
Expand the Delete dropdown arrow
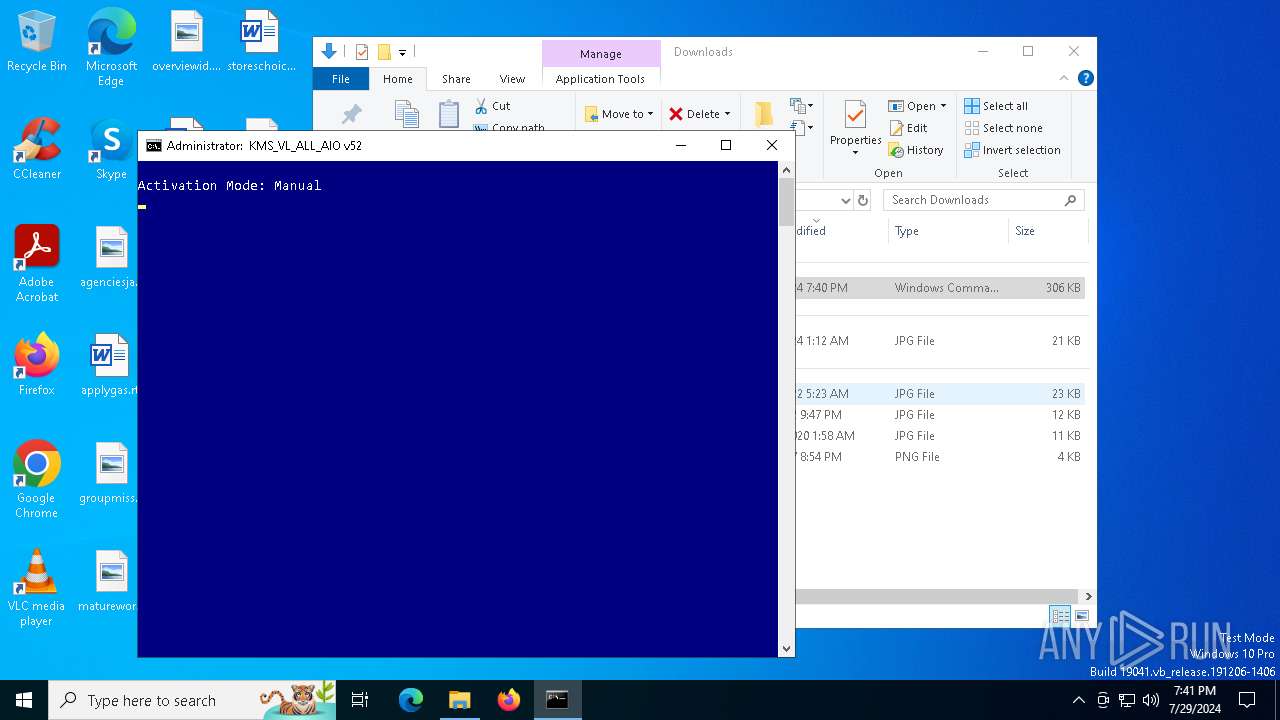[x=727, y=114]
